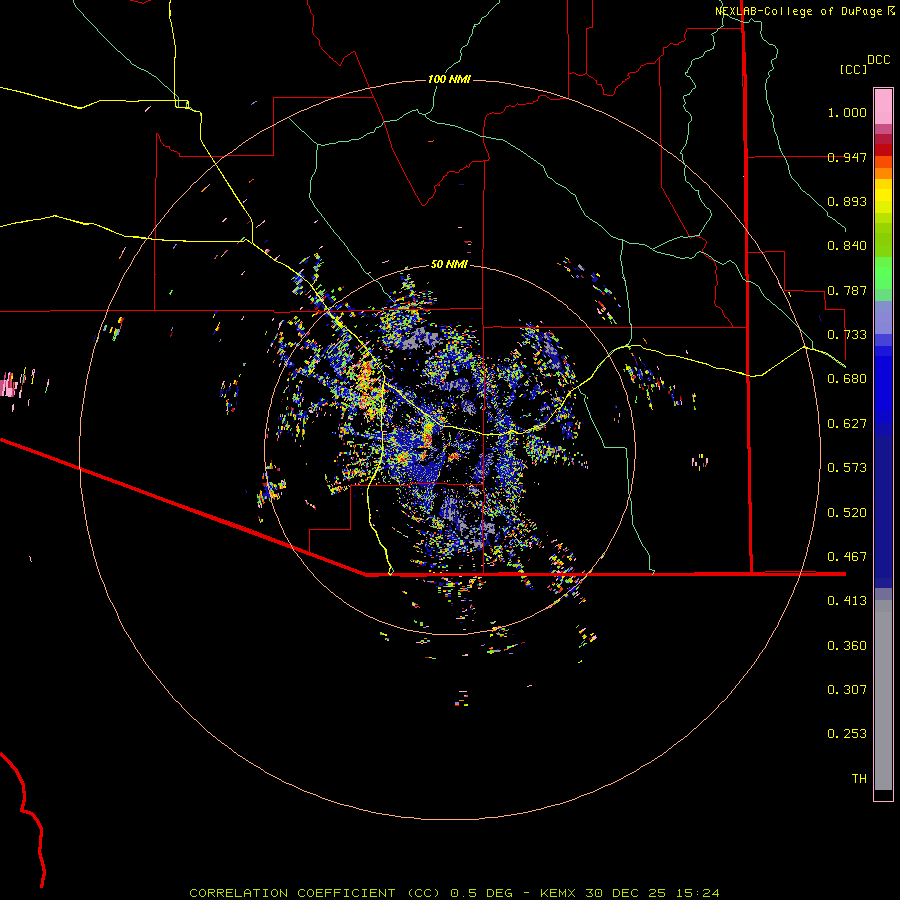Screen dimensions: 900x900
Task: Click the 0.520 scale value
Action: [x=847, y=513]
